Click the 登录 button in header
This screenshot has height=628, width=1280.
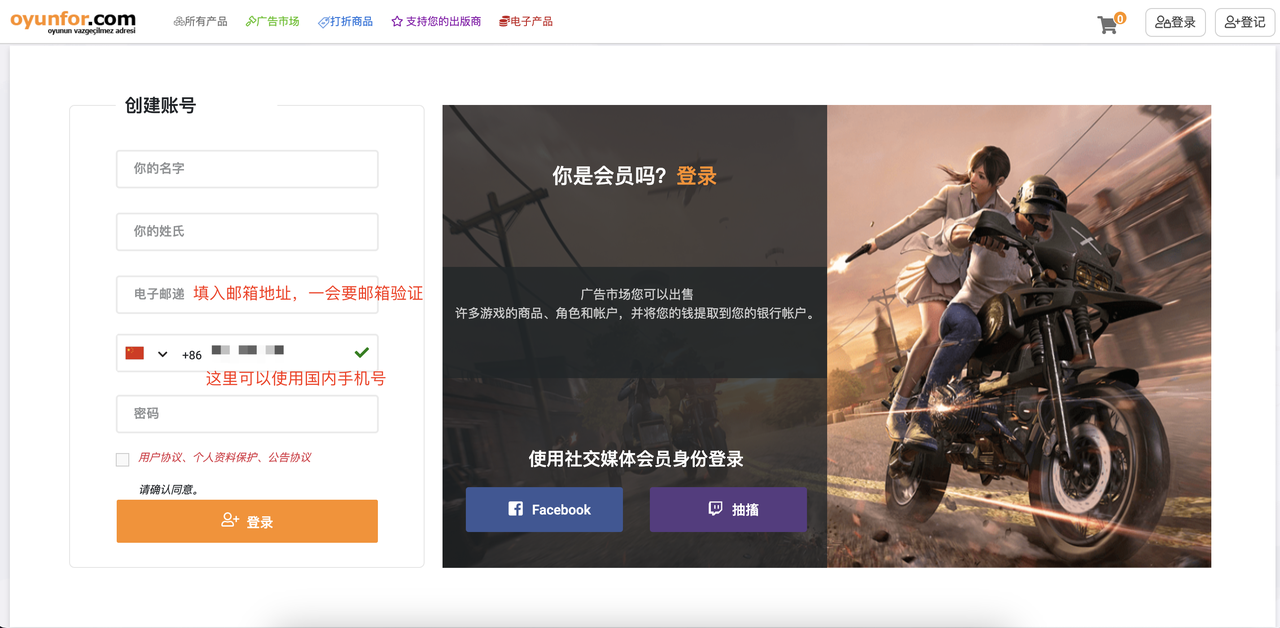click(1175, 22)
